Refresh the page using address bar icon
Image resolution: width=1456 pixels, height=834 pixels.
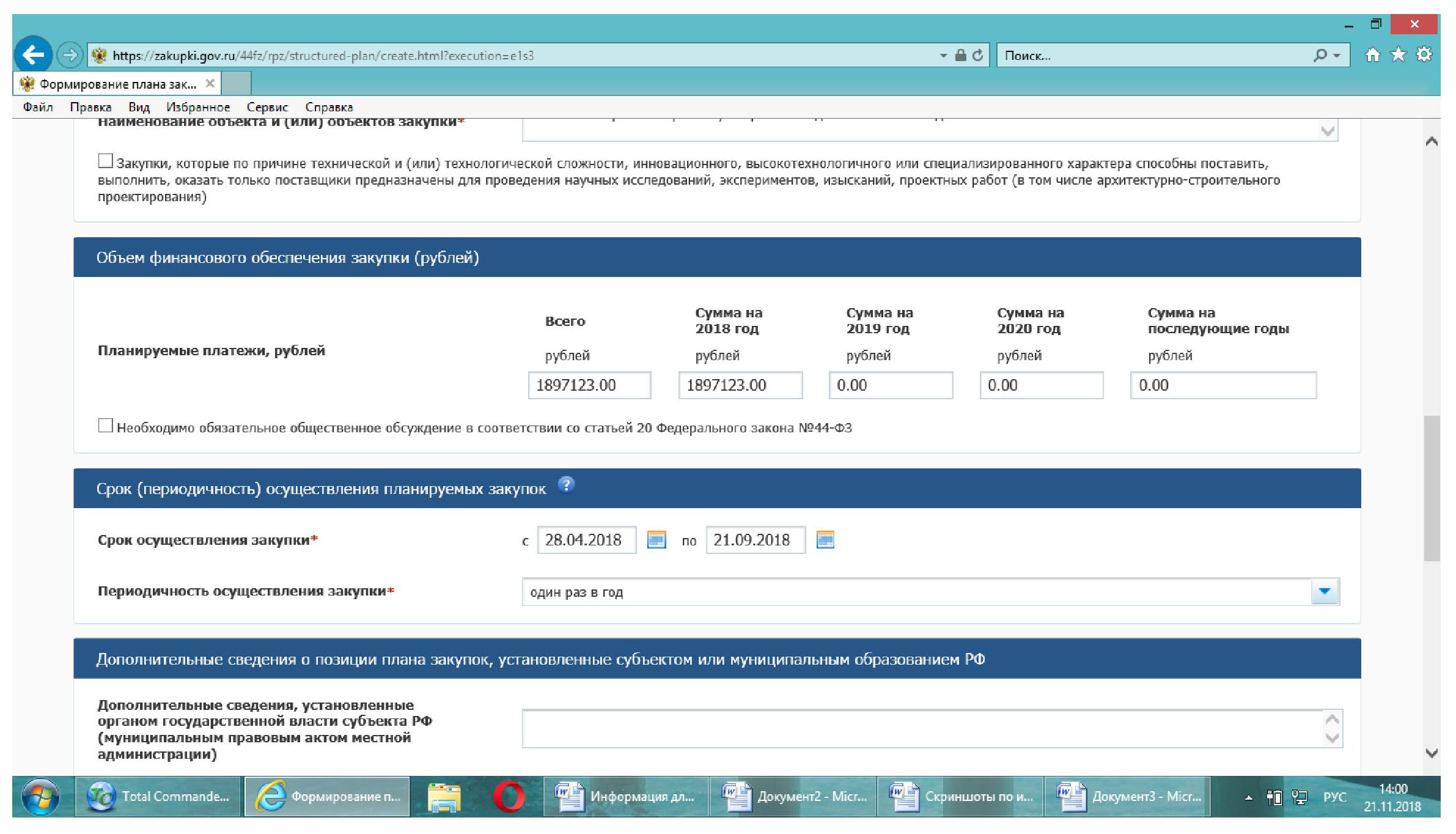pos(978,56)
